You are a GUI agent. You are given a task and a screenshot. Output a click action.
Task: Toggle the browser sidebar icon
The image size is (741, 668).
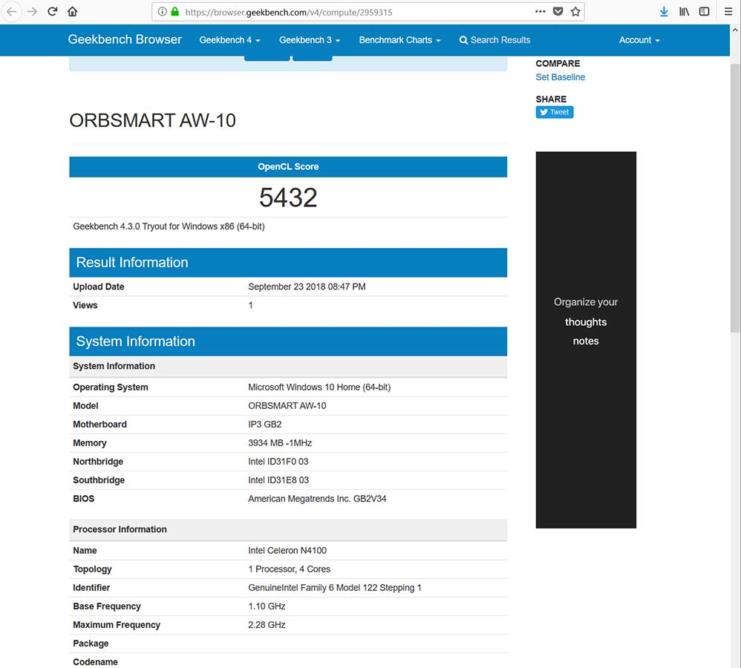(x=704, y=12)
